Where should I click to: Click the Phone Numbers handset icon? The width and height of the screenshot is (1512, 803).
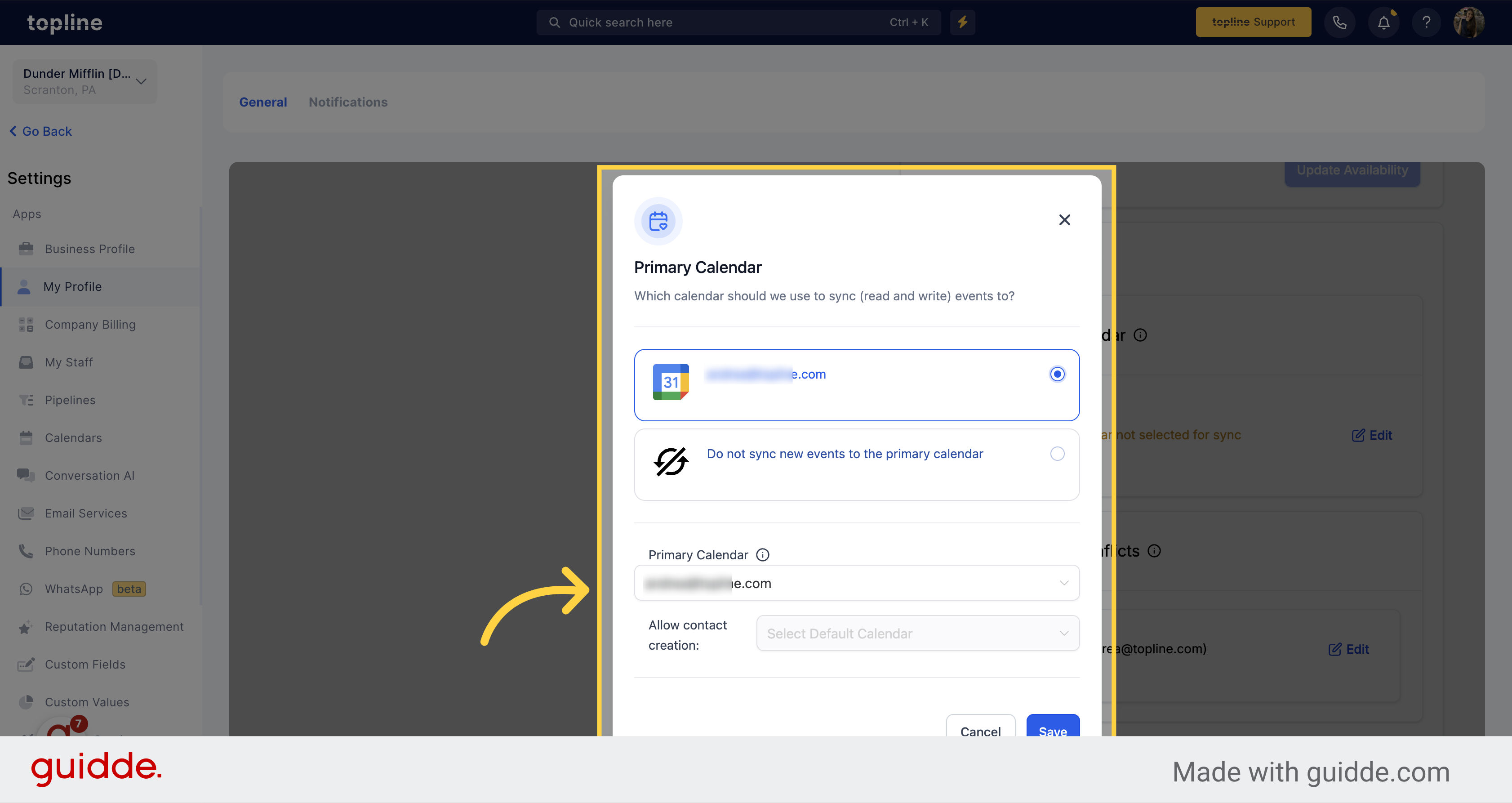pos(26,551)
